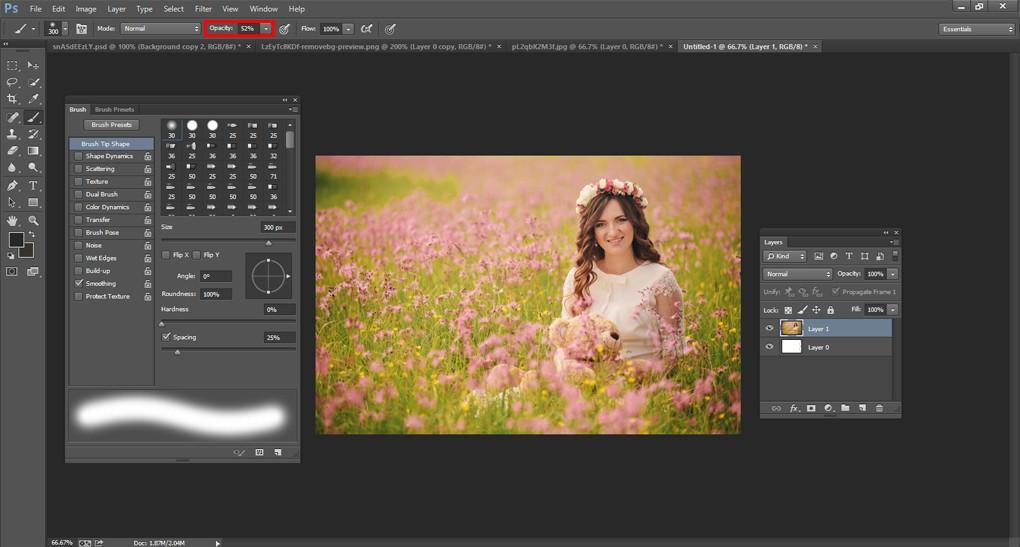This screenshot has height=547, width=1020.
Task: Enable Texture checkbox
Action: coord(79,181)
